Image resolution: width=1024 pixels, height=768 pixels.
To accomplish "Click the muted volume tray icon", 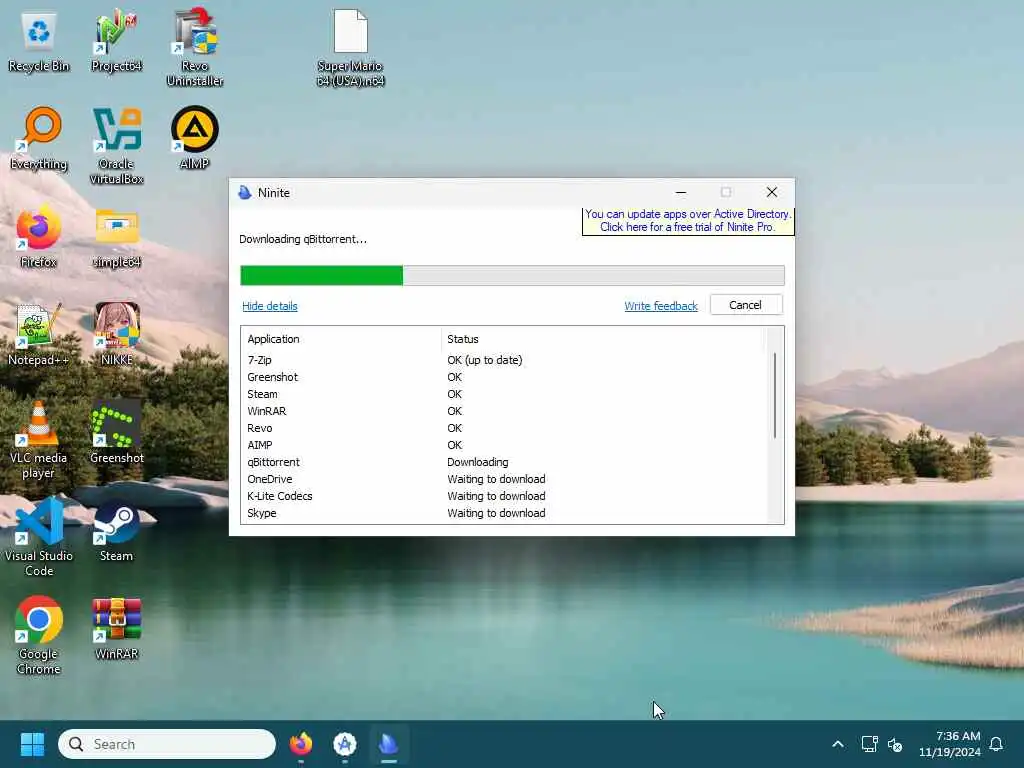I will pyautogui.click(x=895, y=744).
